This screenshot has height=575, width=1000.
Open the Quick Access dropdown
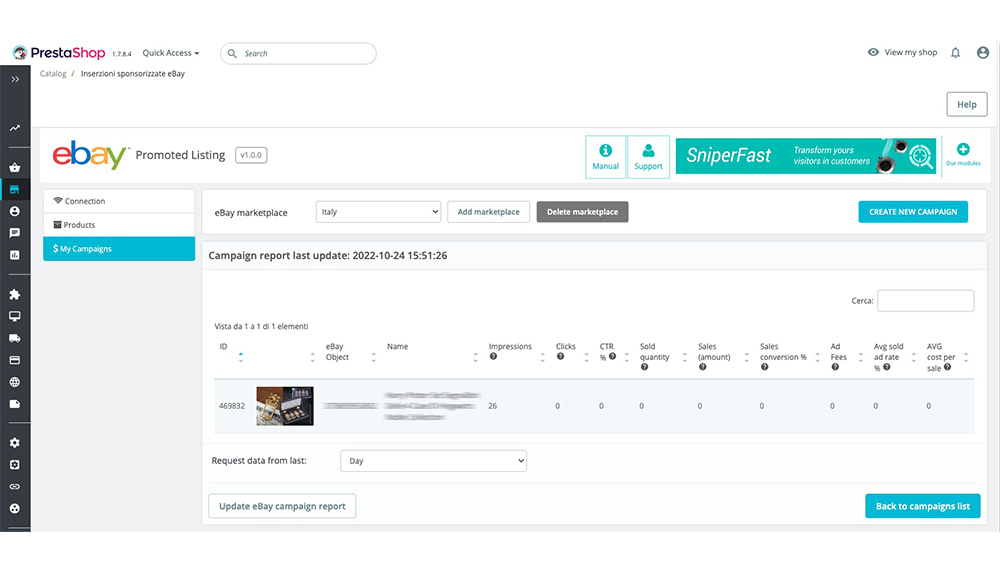[171, 53]
